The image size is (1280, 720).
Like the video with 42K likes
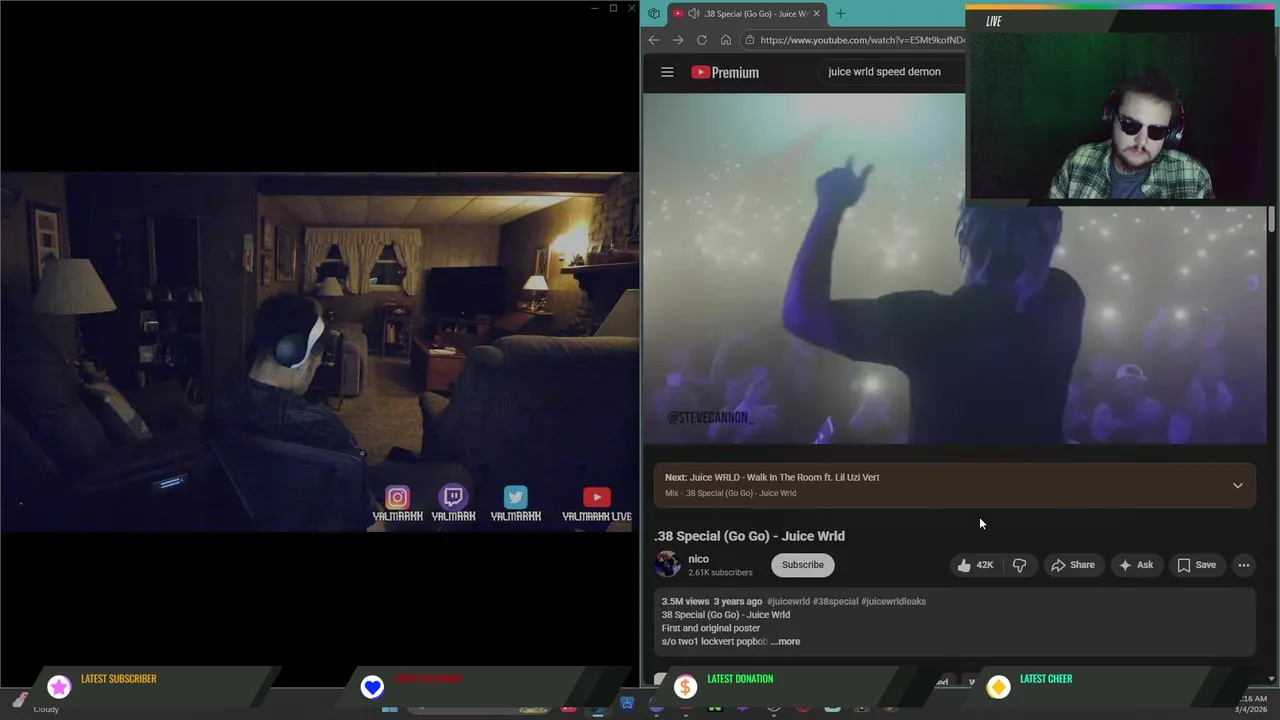tap(975, 565)
